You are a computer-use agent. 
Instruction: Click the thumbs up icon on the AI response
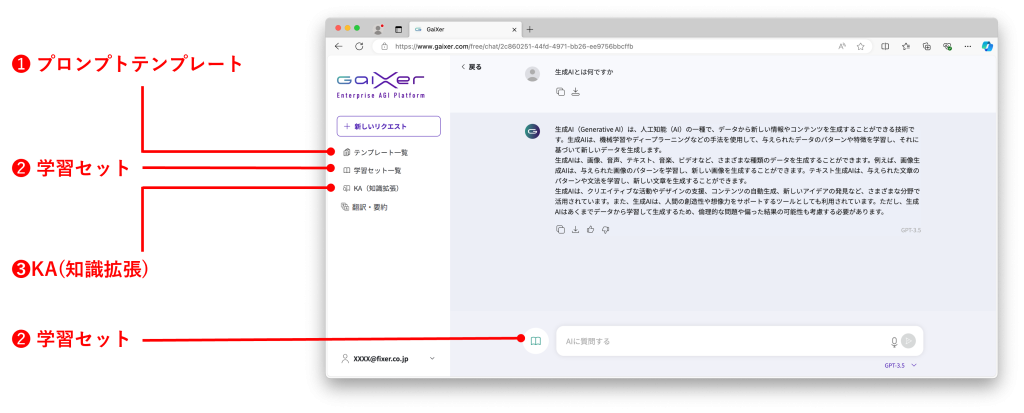pyautogui.click(x=591, y=230)
